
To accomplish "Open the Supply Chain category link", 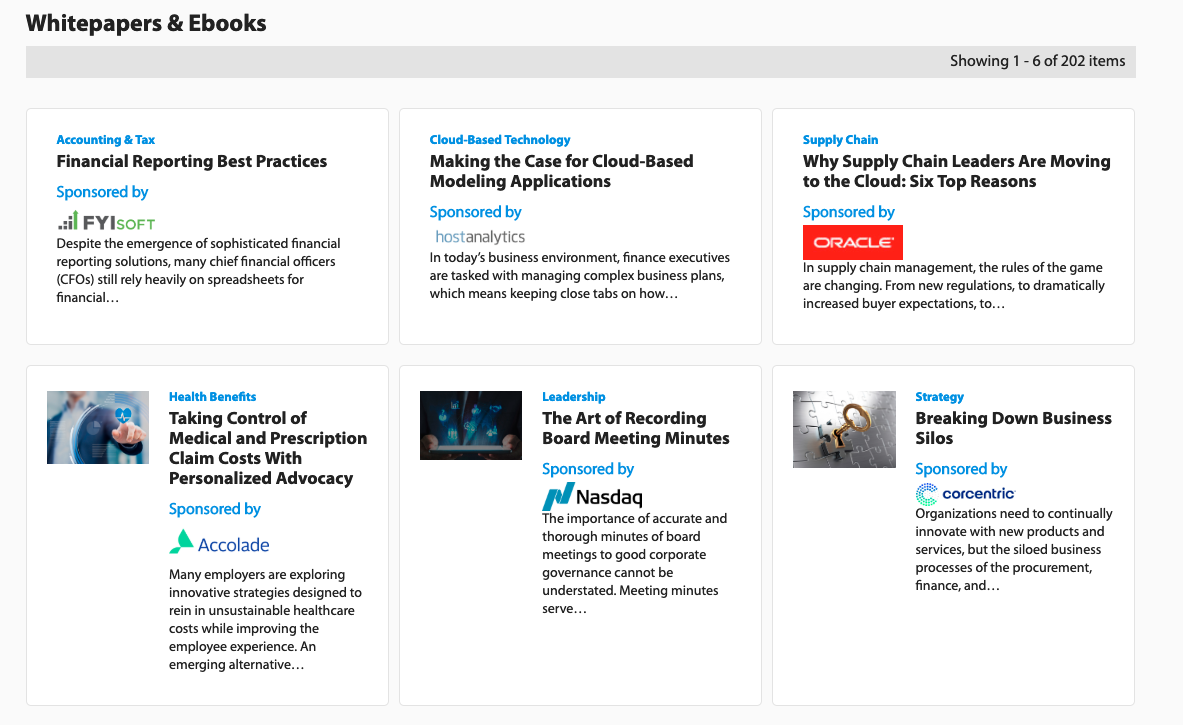I will coord(840,140).
